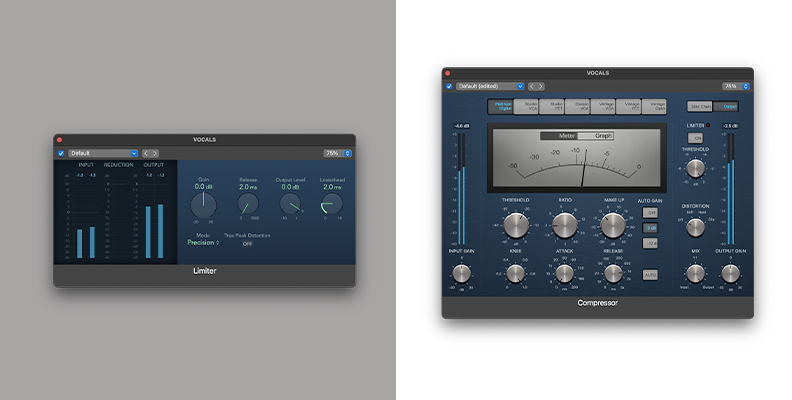Click the 2.0 ms Lookahead value

(332, 186)
